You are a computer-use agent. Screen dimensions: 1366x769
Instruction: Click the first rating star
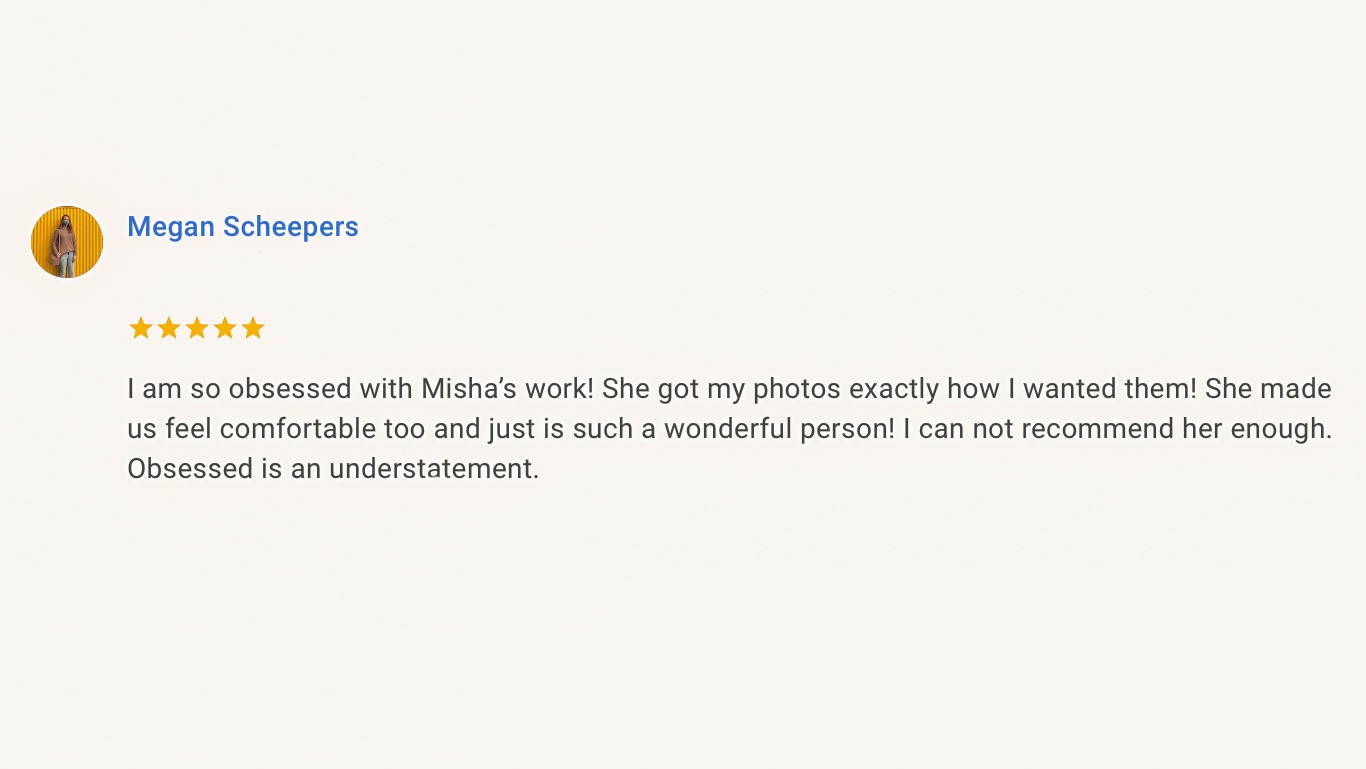(x=141, y=328)
